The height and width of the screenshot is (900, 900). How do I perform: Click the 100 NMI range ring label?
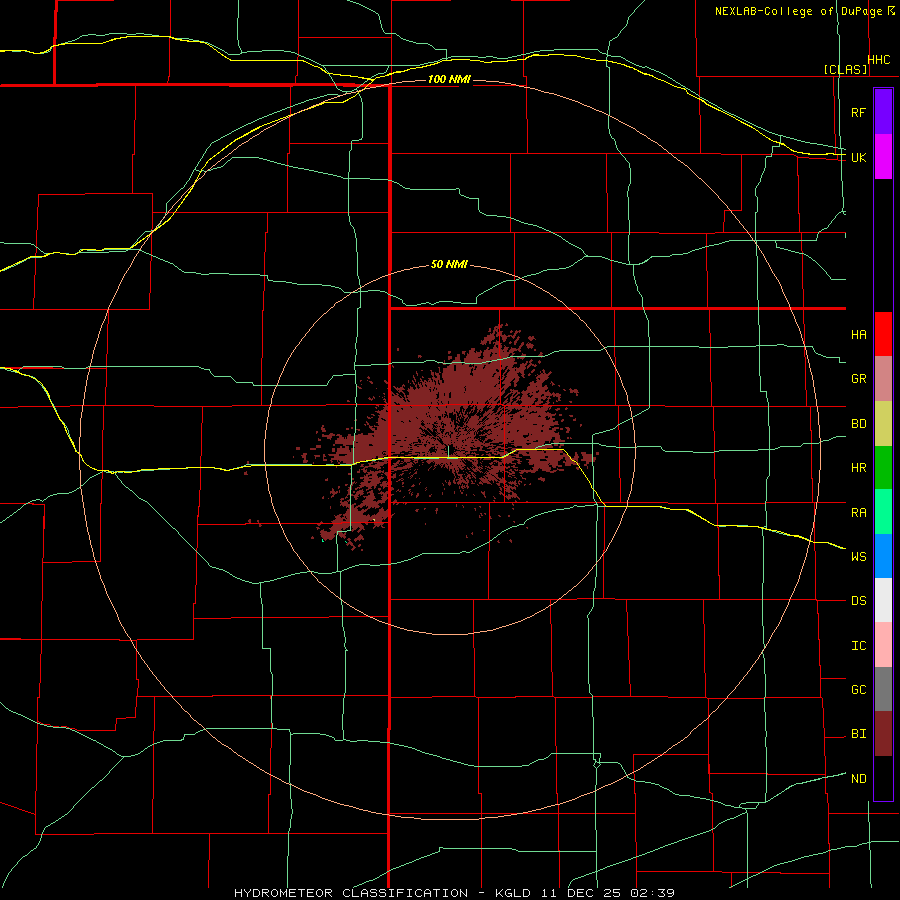pos(449,79)
